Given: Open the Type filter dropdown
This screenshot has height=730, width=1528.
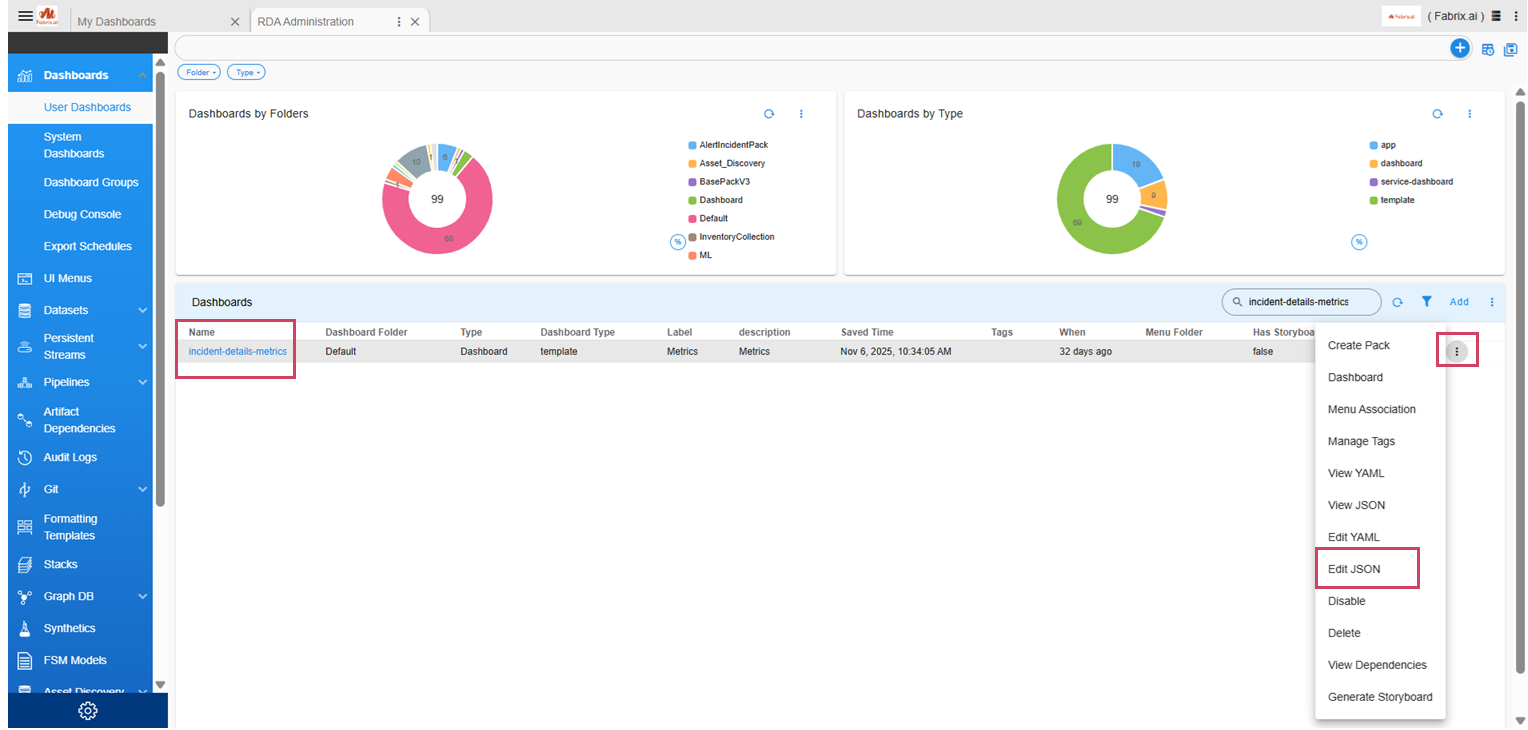Looking at the screenshot, I should pos(246,72).
